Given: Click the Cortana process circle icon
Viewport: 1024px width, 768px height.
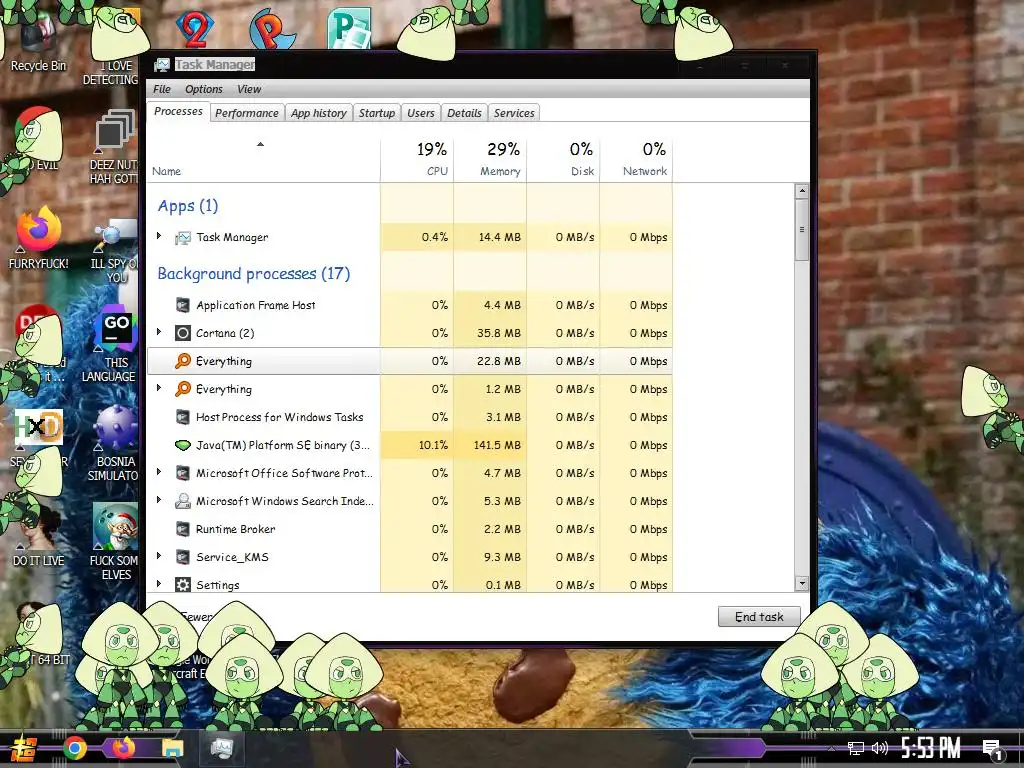Looking at the screenshot, I should pyautogui.click(x=183, y=333).
